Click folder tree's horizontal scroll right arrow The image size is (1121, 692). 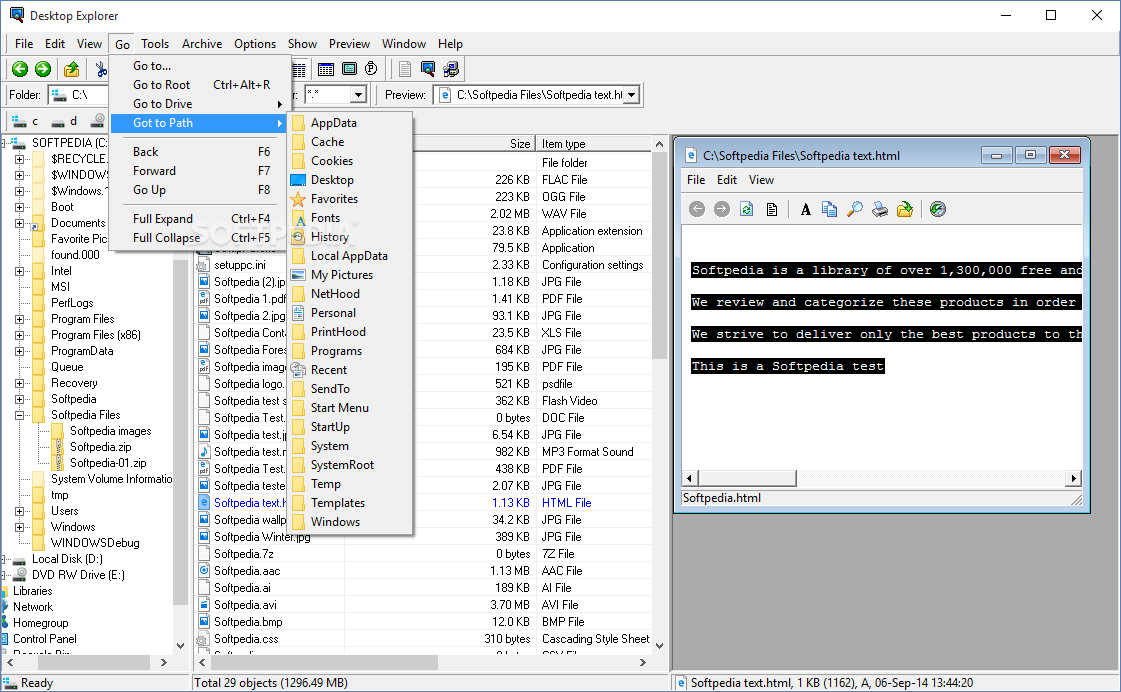tap(164, 663)
